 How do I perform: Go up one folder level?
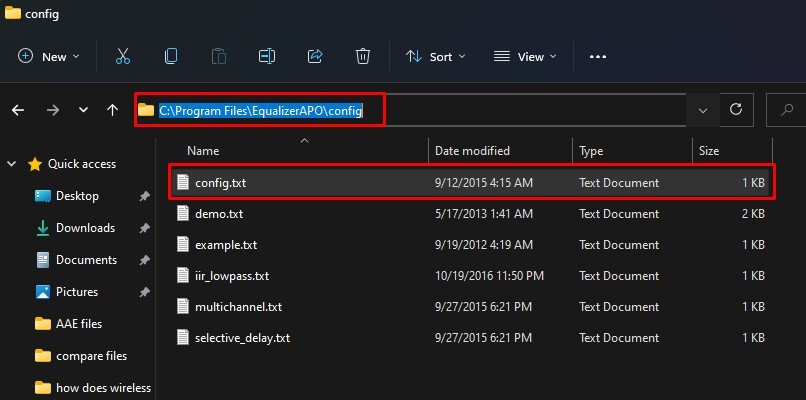[x=113, y=110]
